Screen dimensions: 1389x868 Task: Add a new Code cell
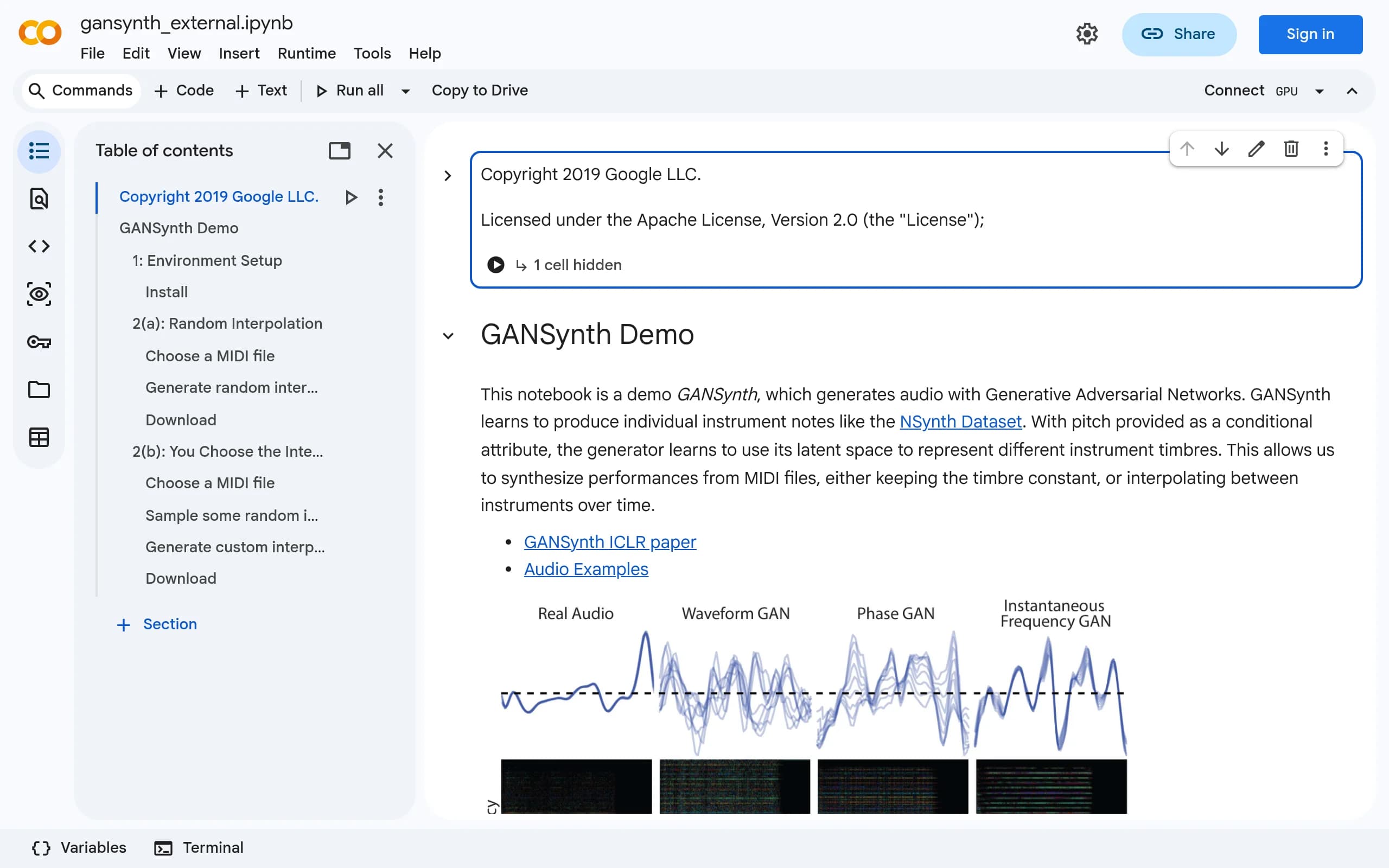coord(184,91)
